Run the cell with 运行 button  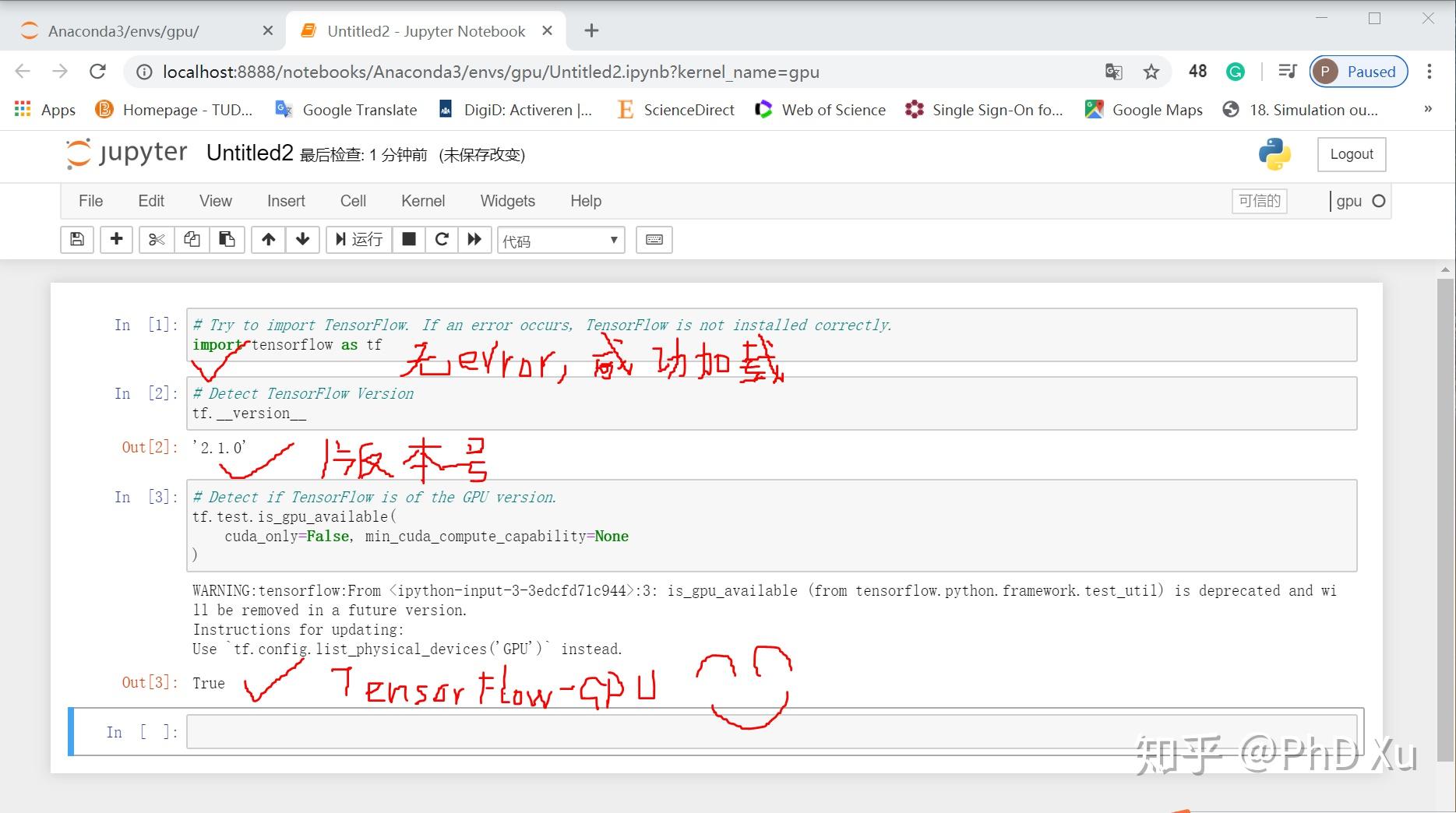pyautogui.click(x=359, y=240)
